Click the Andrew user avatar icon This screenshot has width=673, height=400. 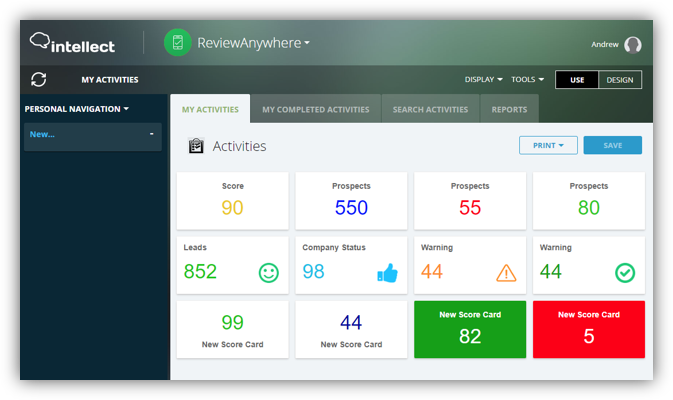point(632,44)
